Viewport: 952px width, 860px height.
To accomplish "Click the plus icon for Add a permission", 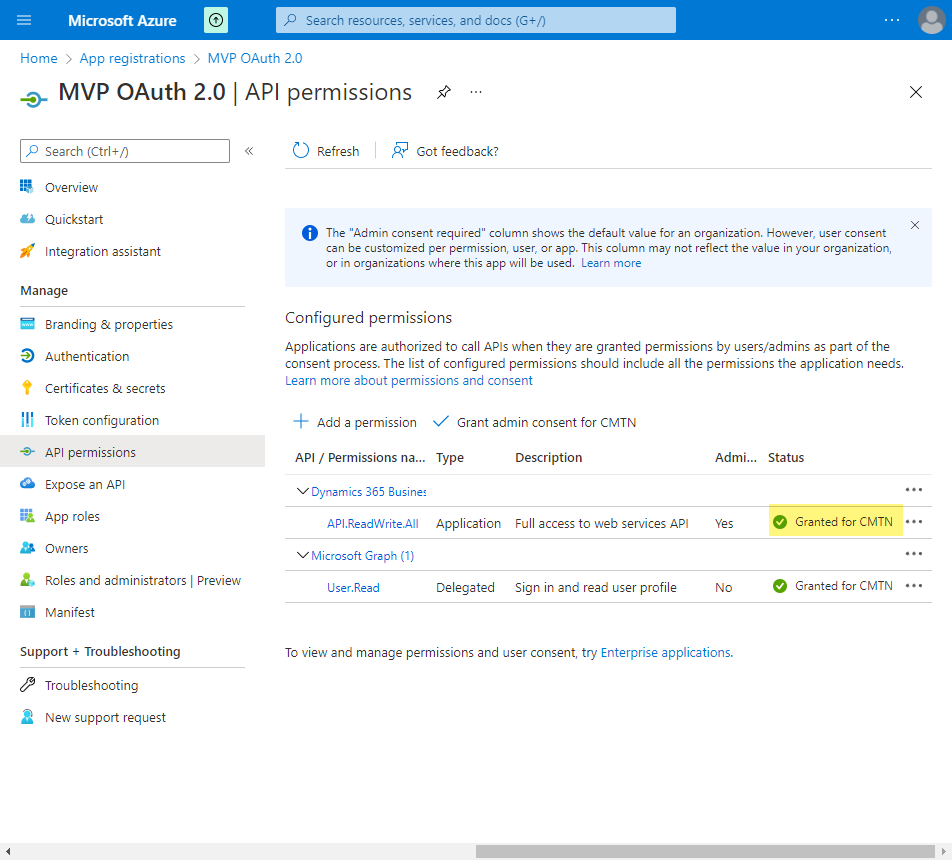I will (x=301, y=421).
